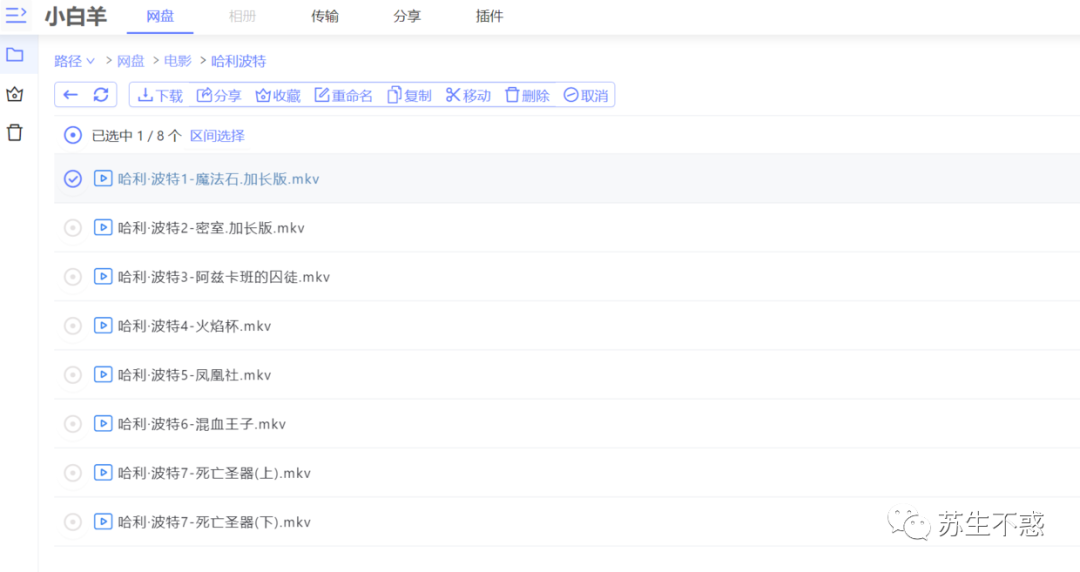Open 哈利·波特4-火焰杯.mkv file name
Screen dimensions: 1080x572
(x=194, y=326)
